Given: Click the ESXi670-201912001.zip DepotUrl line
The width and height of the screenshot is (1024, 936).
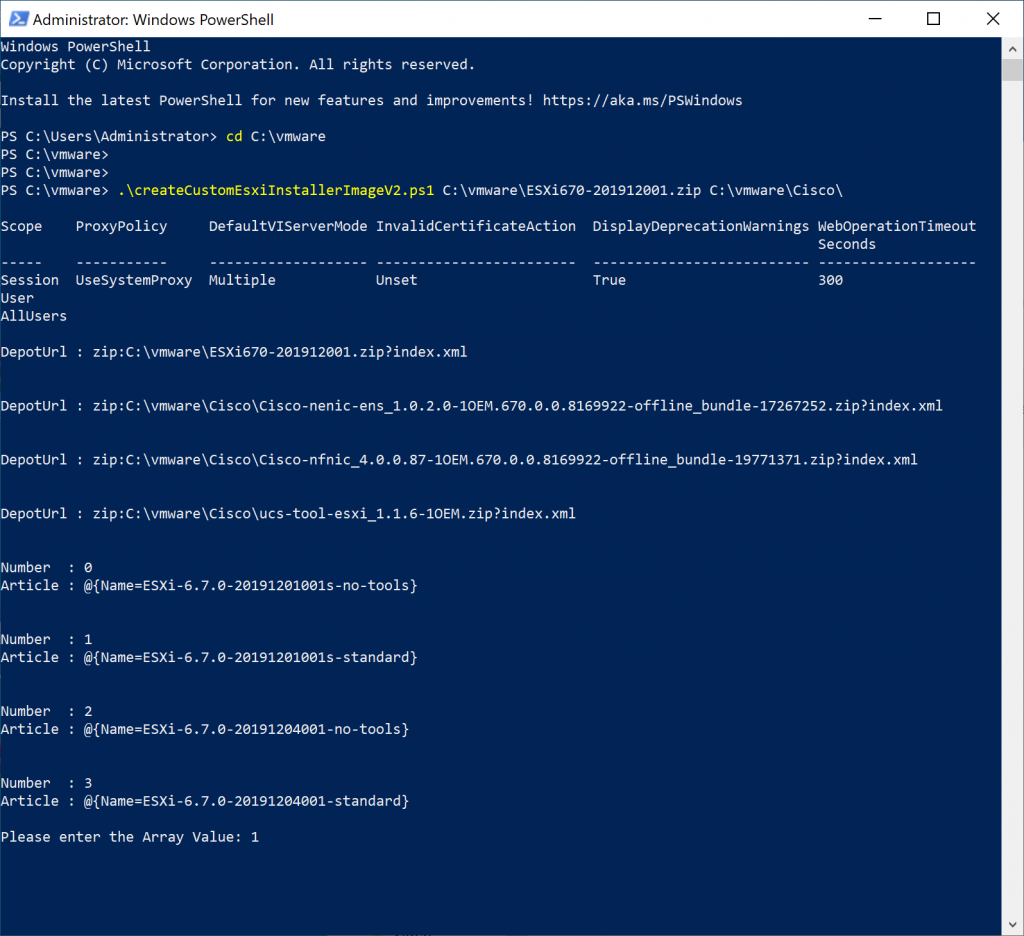Looking at the screenshot, I should pyautogui.click(x=234, y=352).
